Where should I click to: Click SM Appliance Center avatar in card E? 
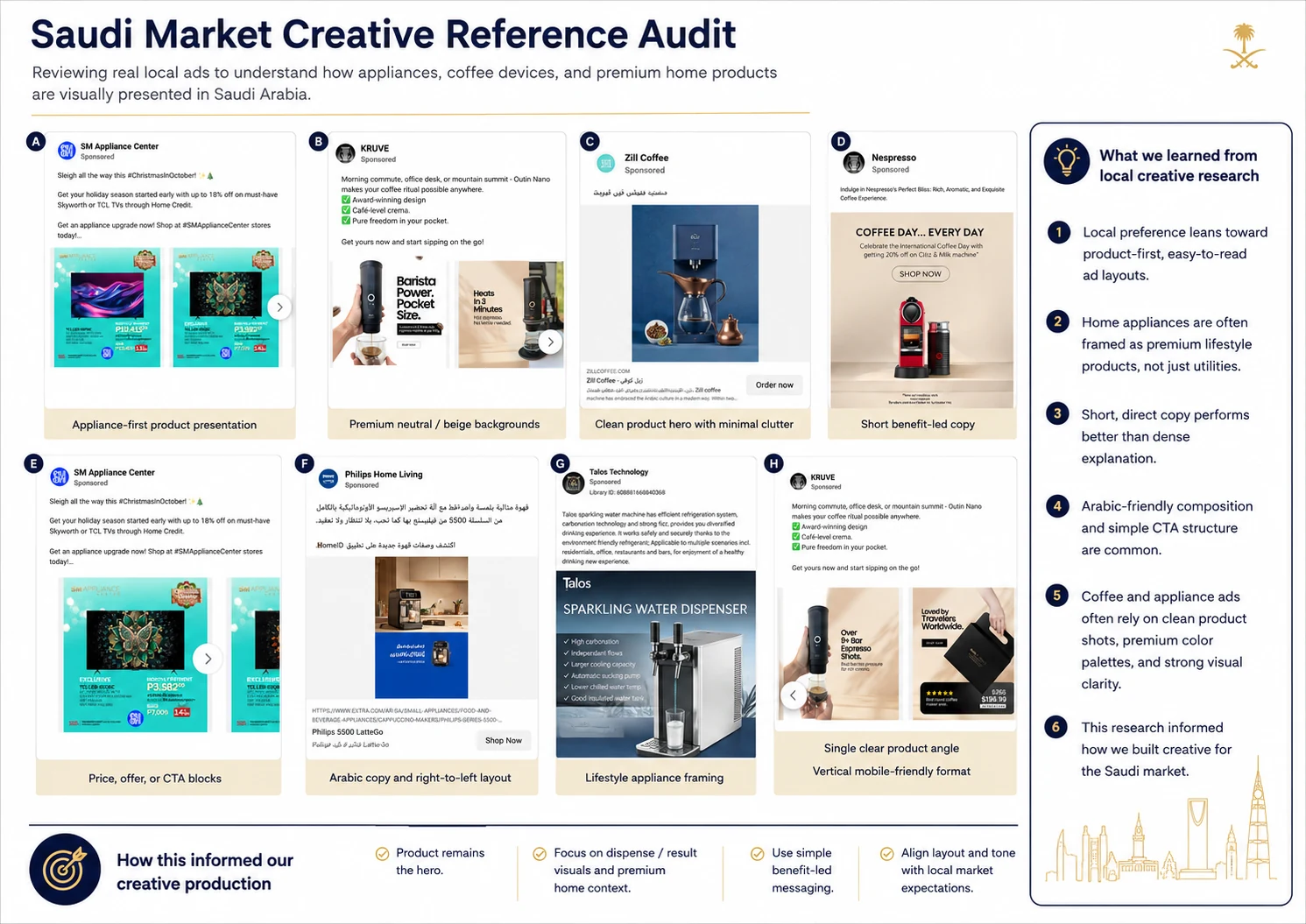(60, 476)
